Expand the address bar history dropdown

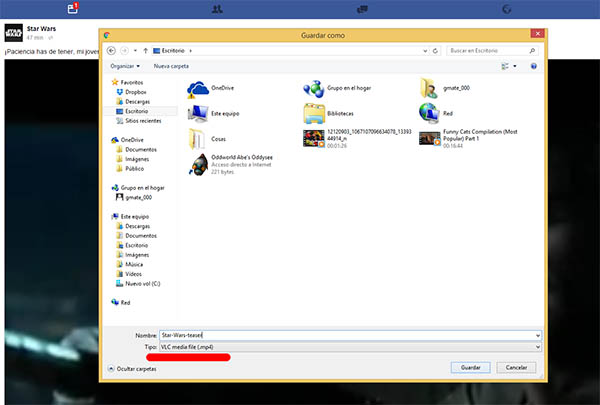425,51
